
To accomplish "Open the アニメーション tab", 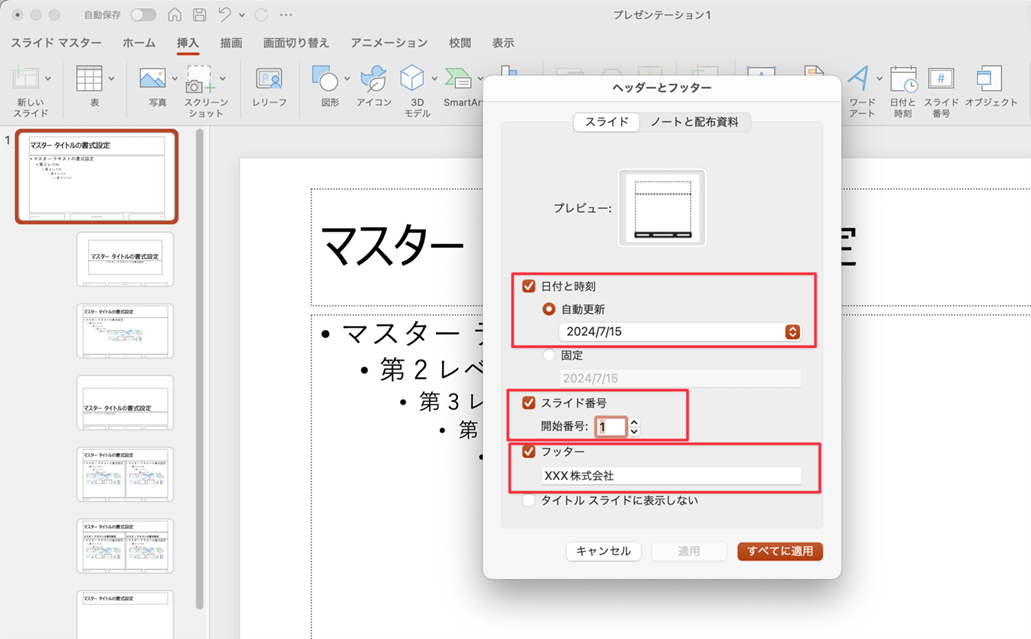I will (x=389, y=43).
